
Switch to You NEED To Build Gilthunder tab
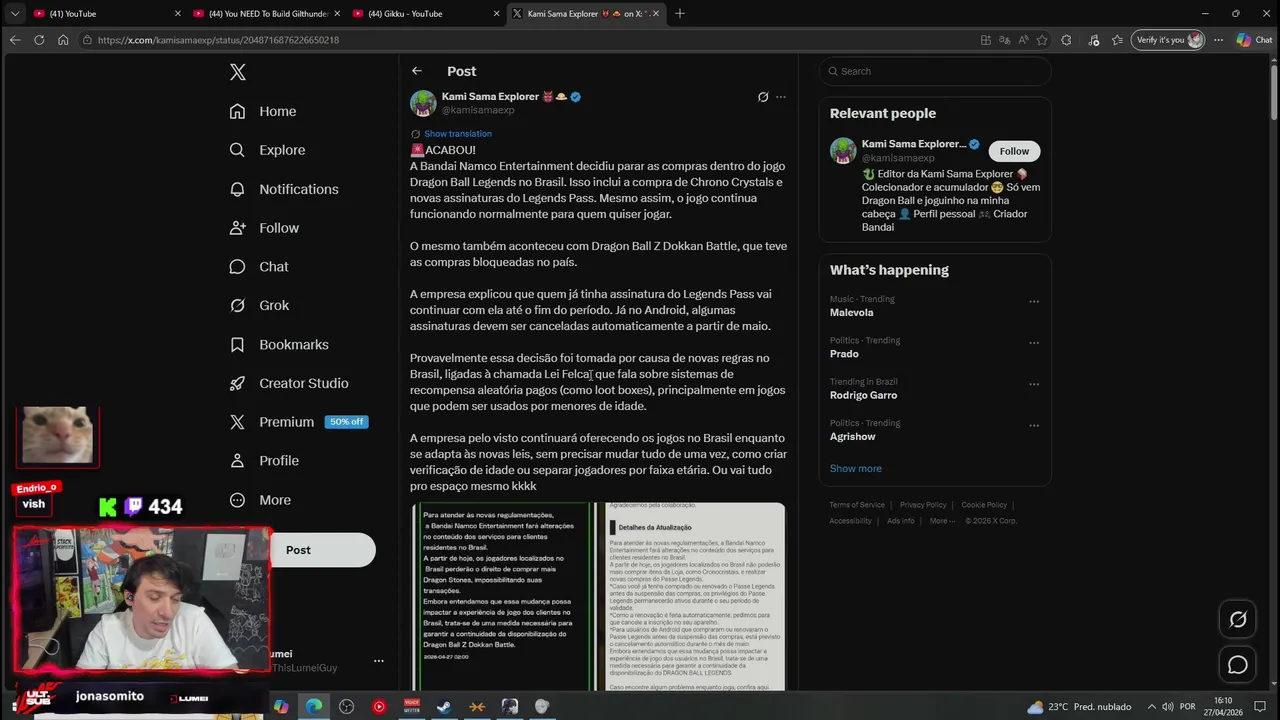point(266,13)
